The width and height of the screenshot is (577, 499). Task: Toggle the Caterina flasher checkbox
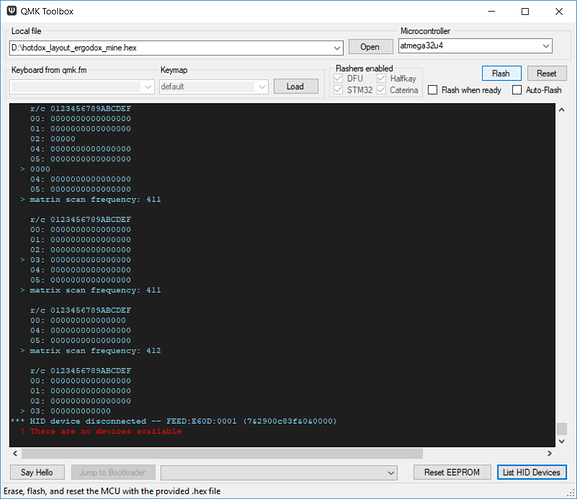tap(381, 90)
